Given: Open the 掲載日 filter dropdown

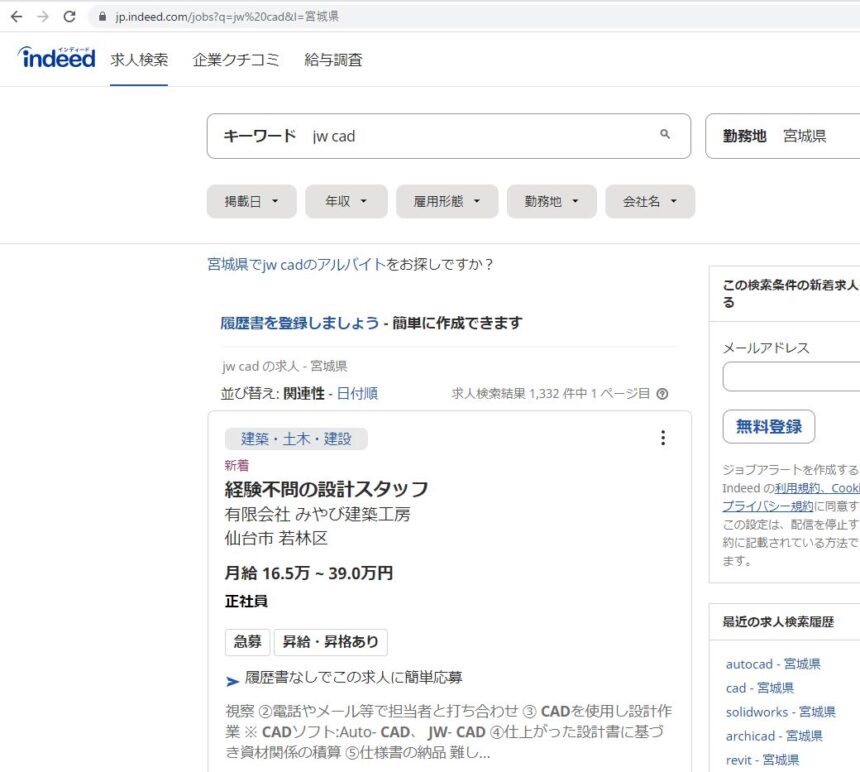Looking at the screenshot, I should tap(252, 202).
